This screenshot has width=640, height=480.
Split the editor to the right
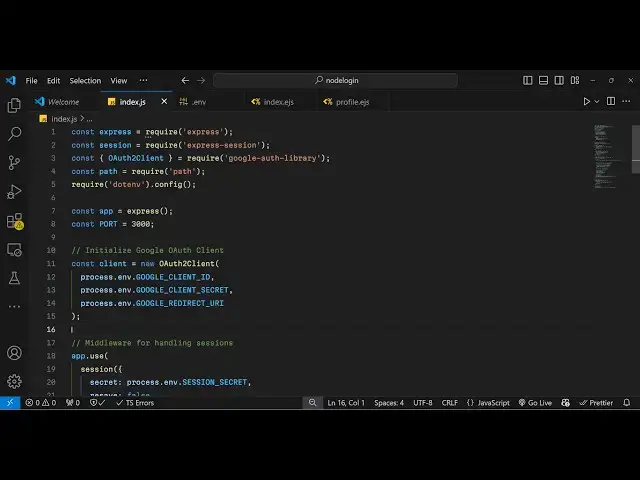click(x=611, y=101)
